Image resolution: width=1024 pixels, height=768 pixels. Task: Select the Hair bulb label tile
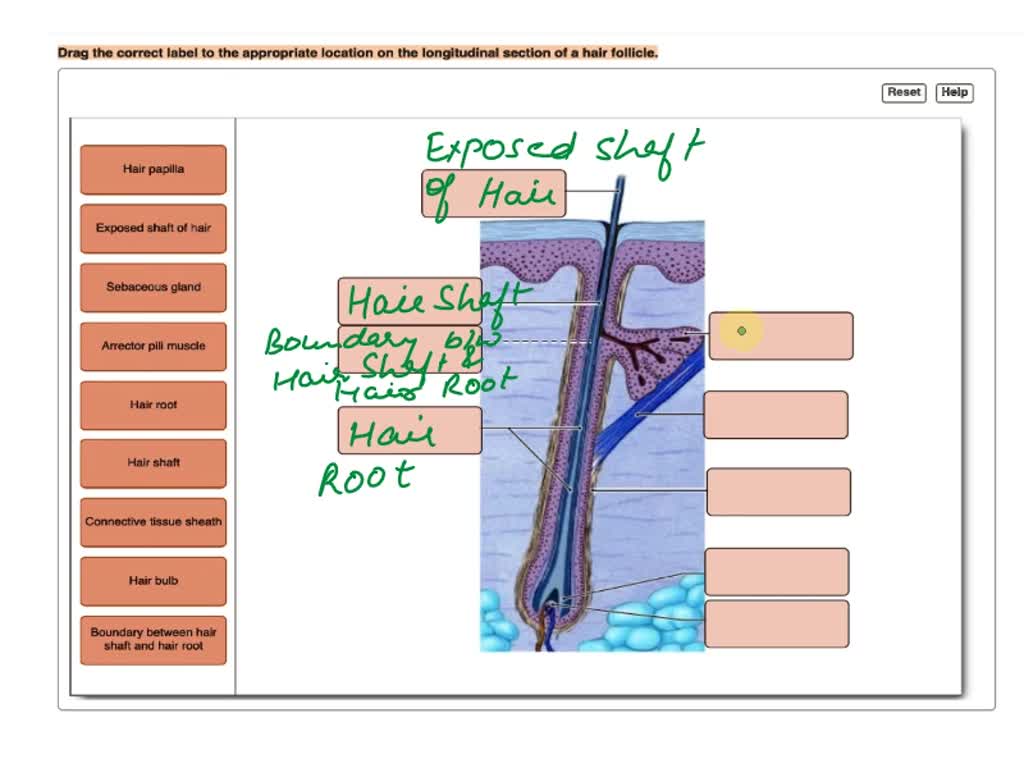click(x=152, y=581)
